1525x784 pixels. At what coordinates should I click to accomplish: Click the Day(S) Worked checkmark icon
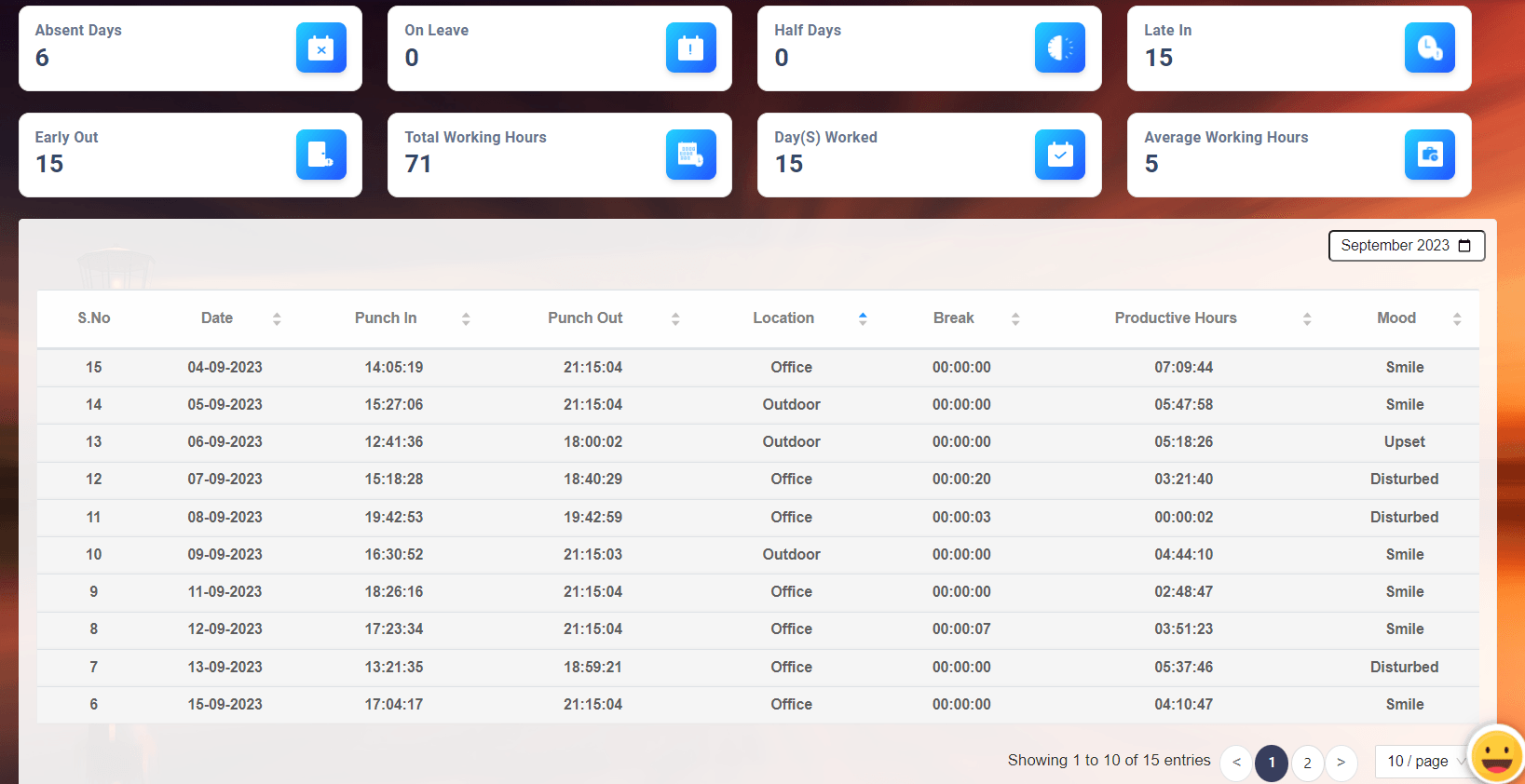(x=1059, y=155)
